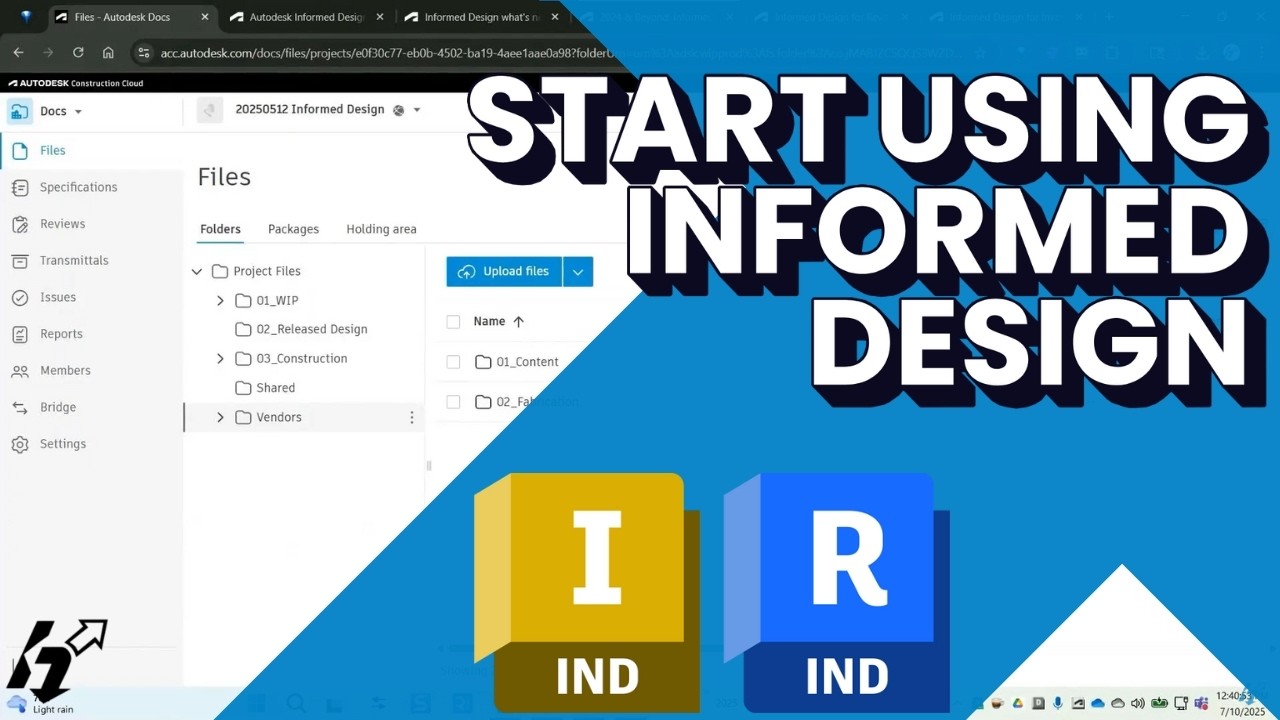
Task: Expand the 01_WIP folder chevron
Action: click(x=220, y=300)
